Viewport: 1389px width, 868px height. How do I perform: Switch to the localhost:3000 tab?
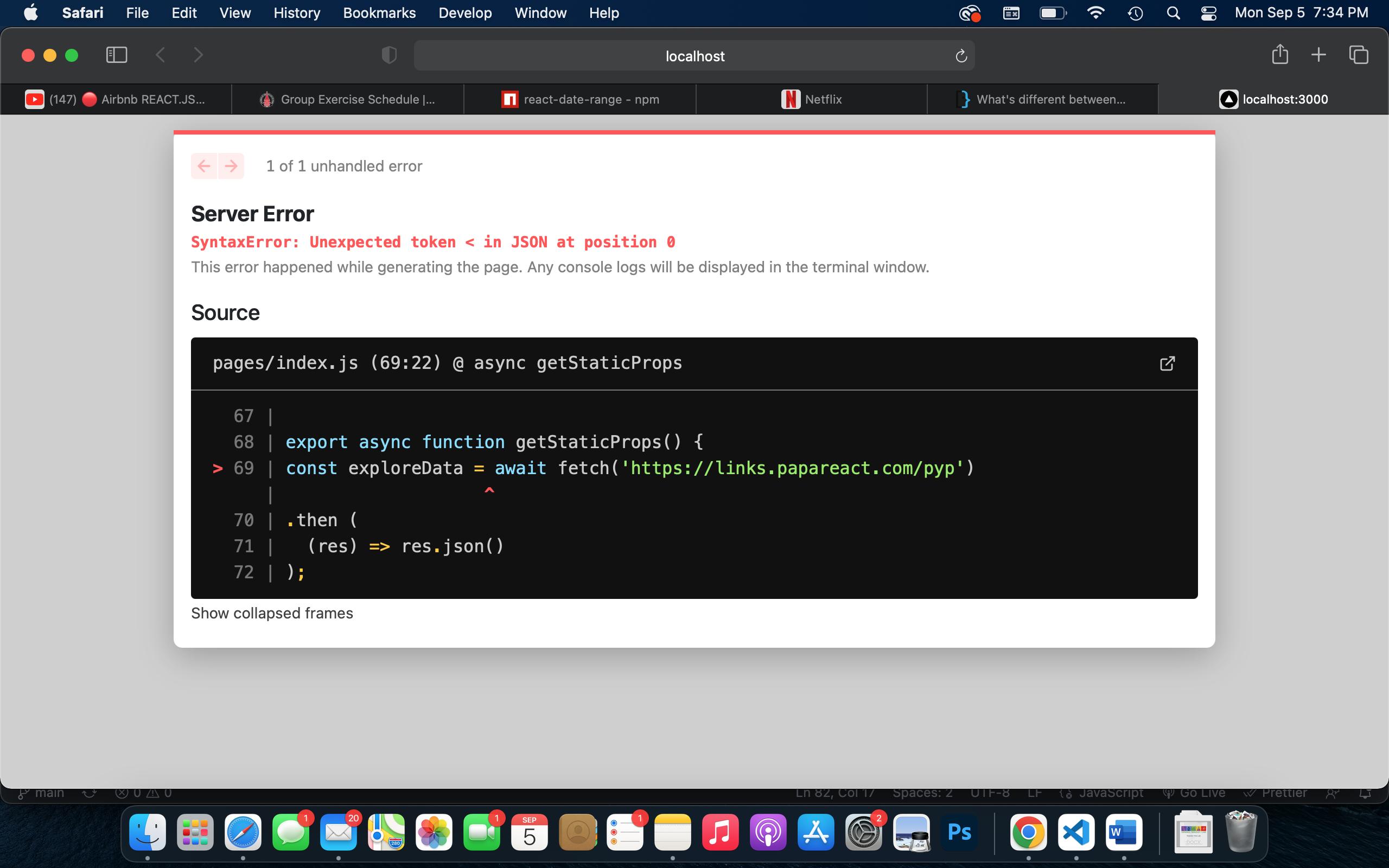tap(1275, 98)
